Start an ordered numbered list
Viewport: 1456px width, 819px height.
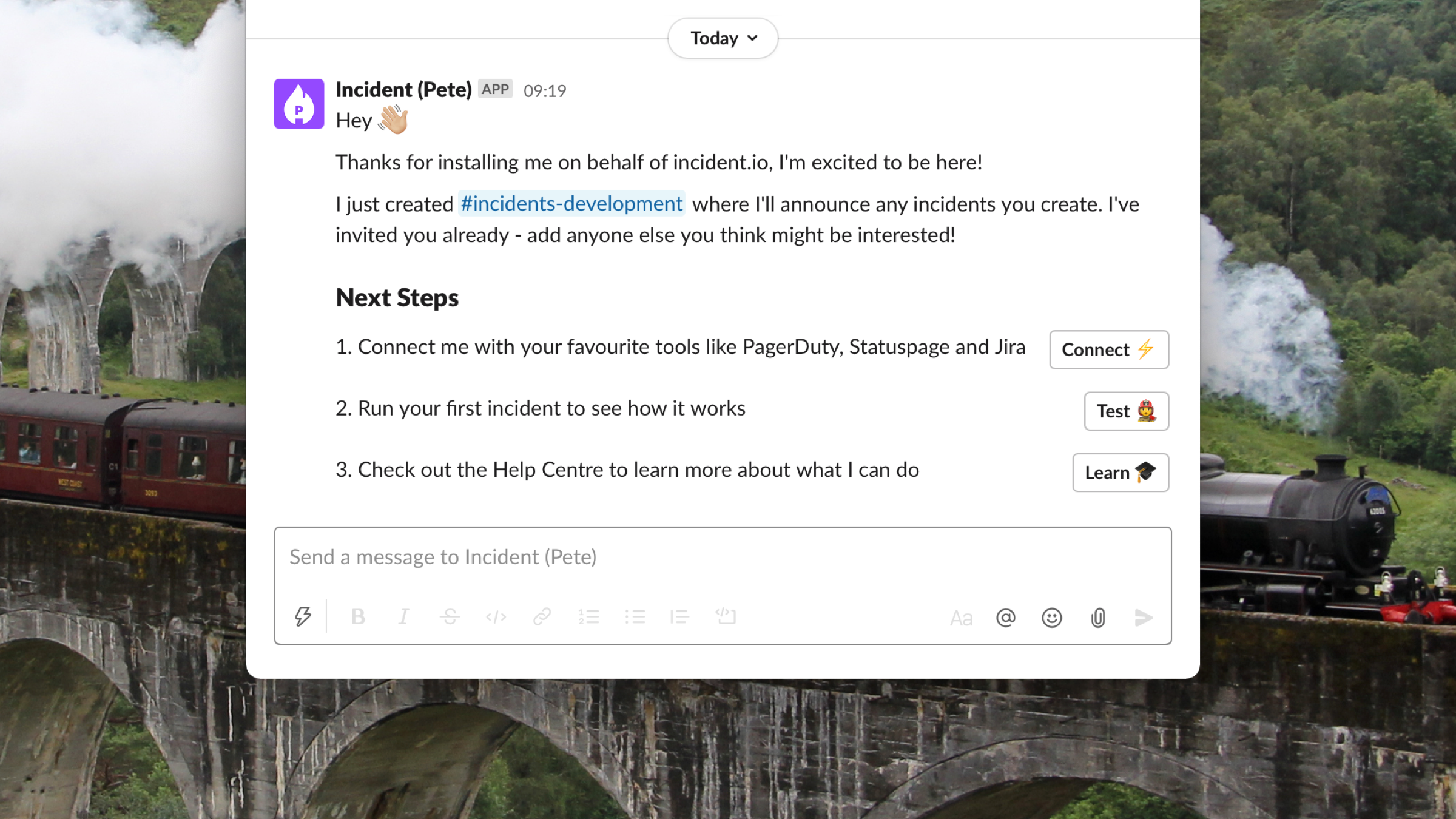click(x=588, y=617)
